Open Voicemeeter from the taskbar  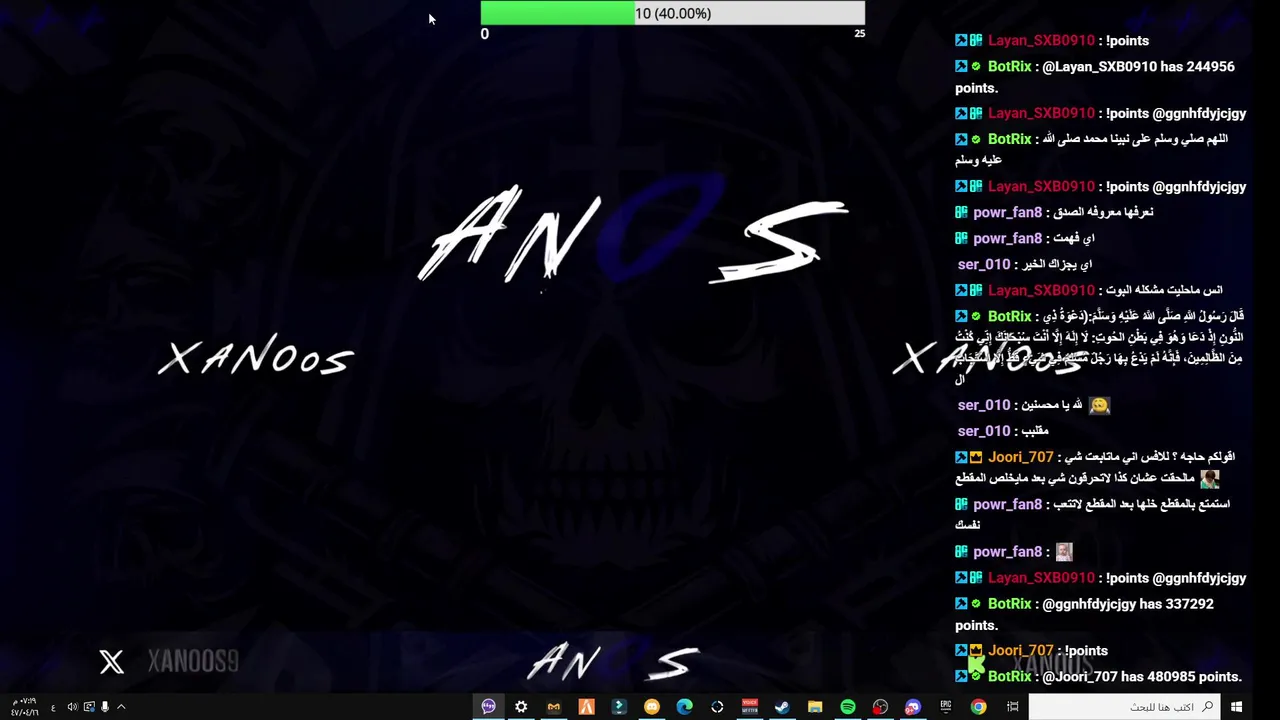coord(750,707)
